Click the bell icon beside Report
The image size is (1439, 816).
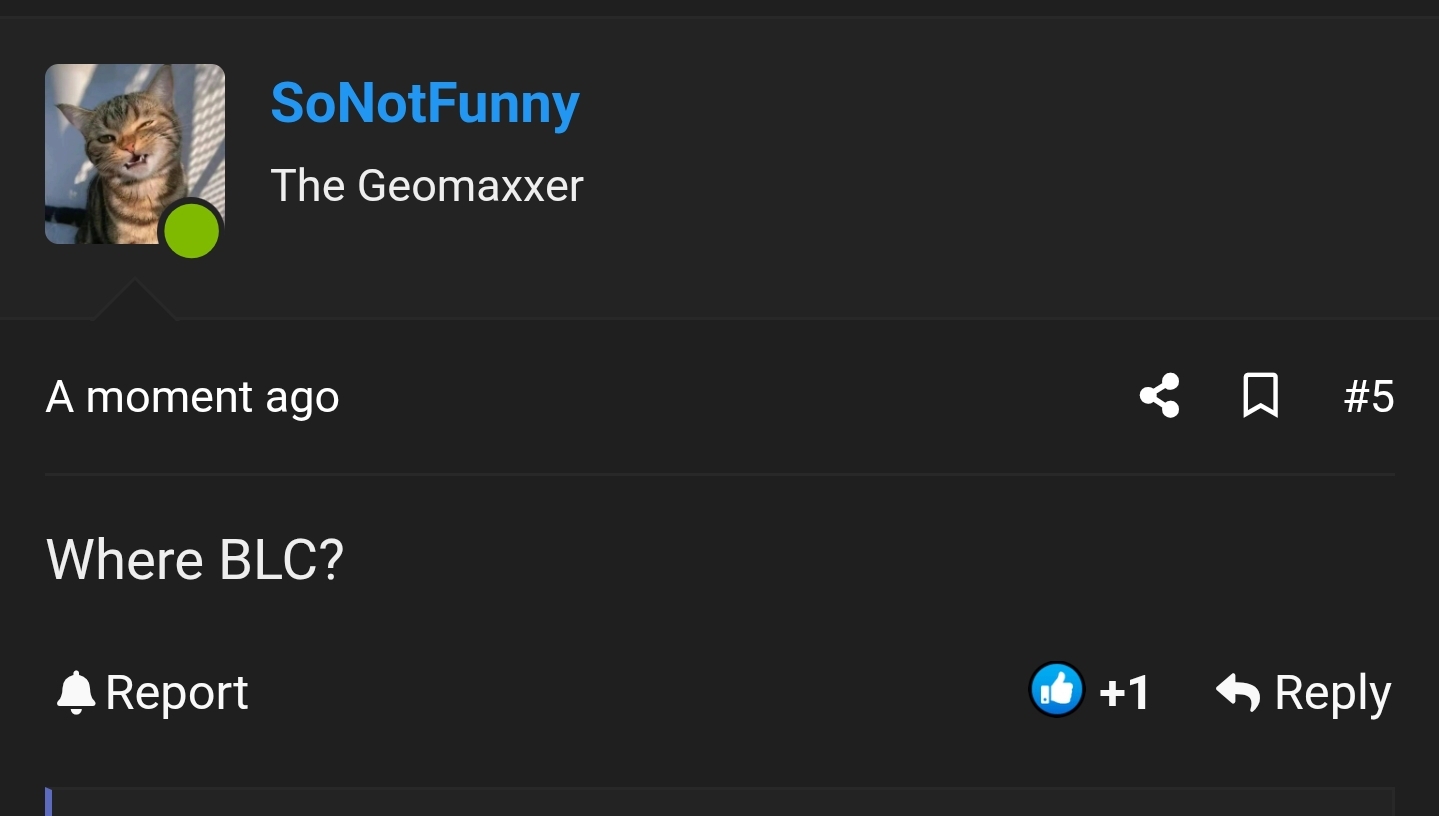coord(75,693)
